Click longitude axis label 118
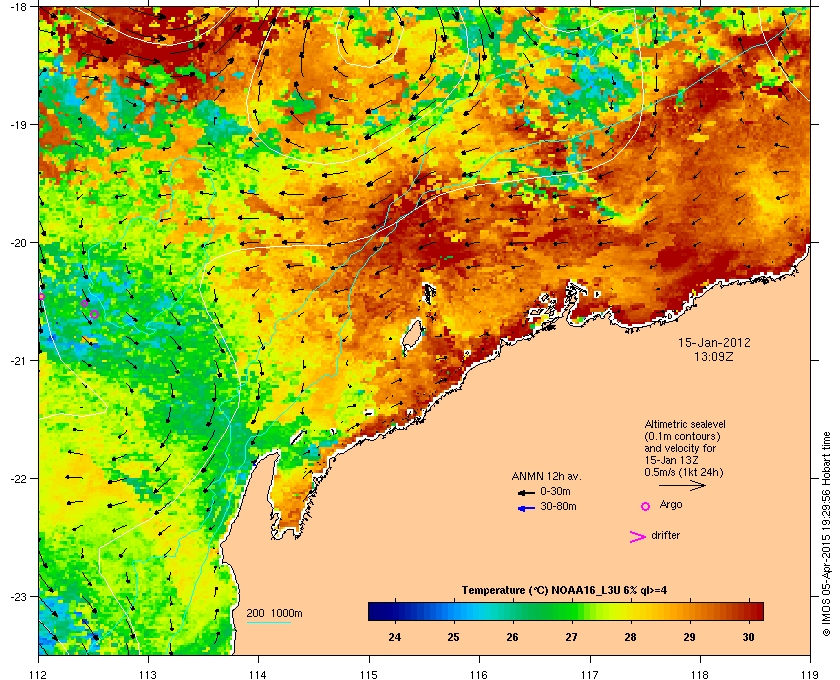This screenshot has width=840, height=680. tap(700, 675)
